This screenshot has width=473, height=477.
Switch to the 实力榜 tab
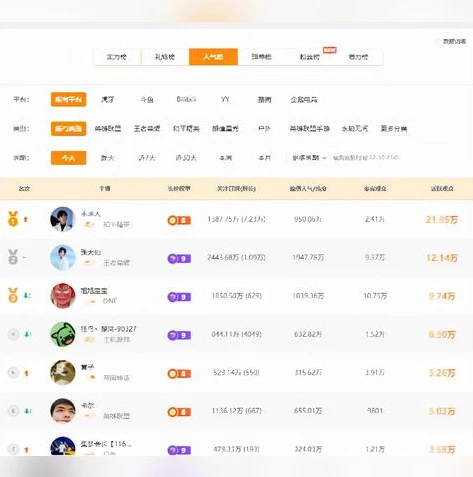coord(117,57)
